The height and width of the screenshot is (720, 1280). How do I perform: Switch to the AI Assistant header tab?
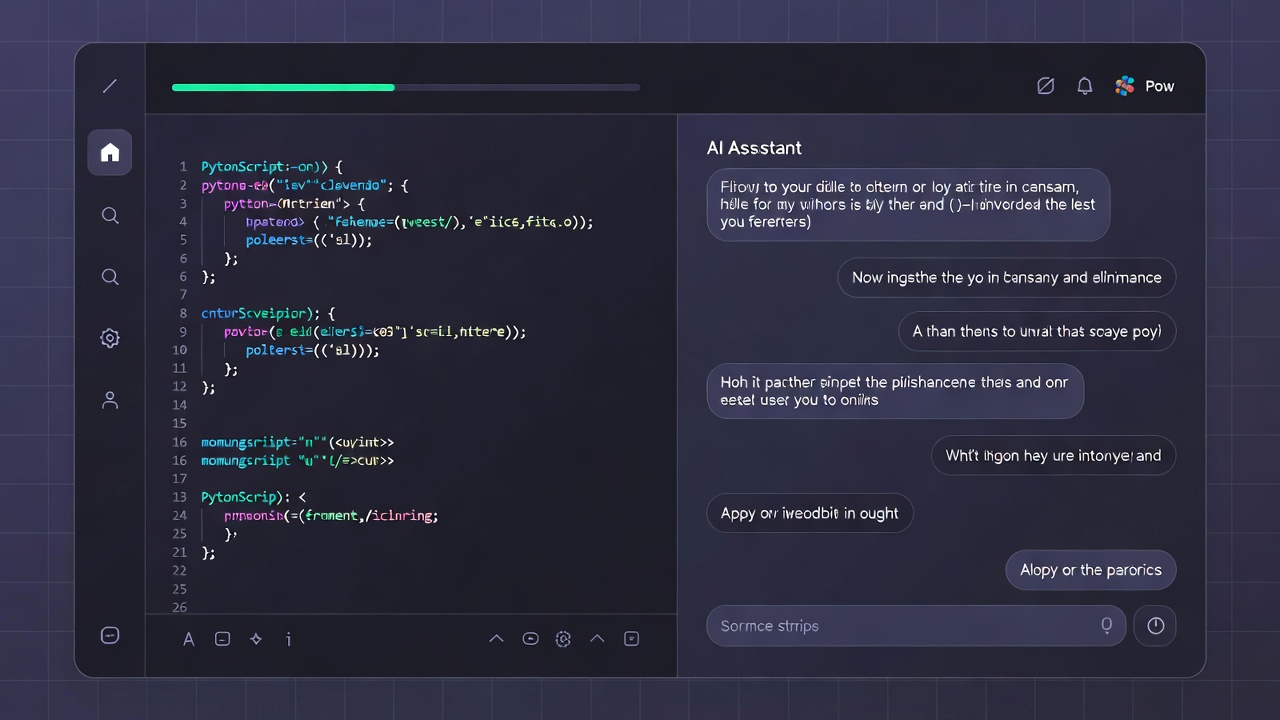[754, 148]
